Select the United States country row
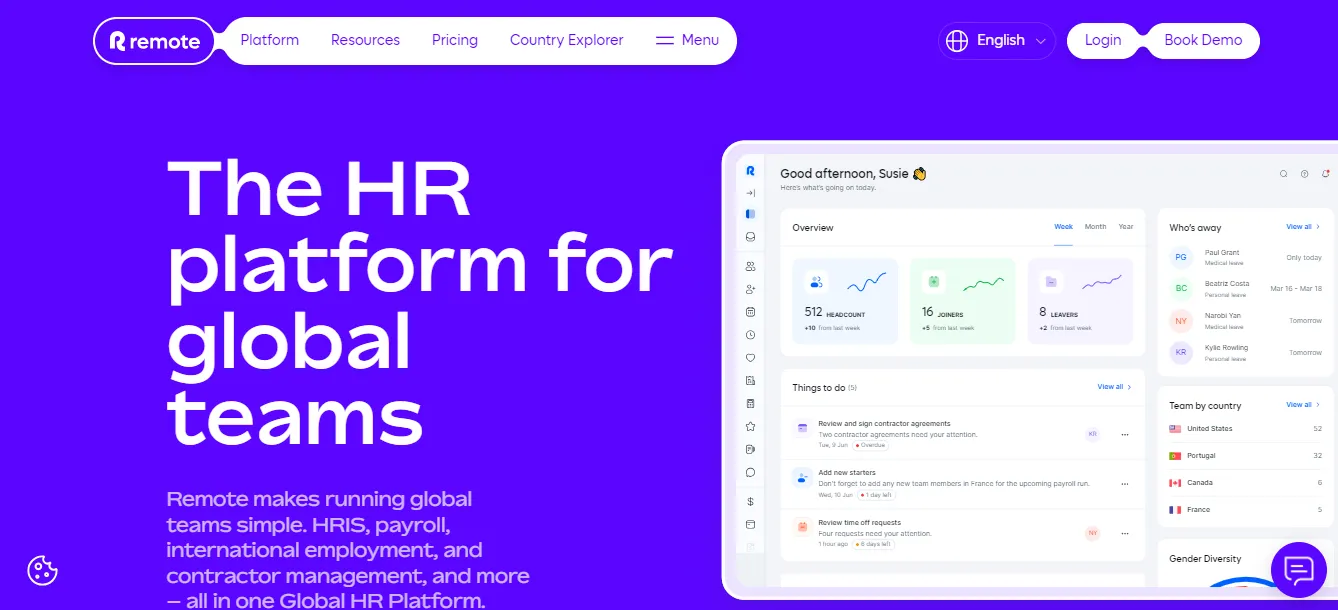The width and height of the screenshot is (1338, 610). click(1246, 429)
